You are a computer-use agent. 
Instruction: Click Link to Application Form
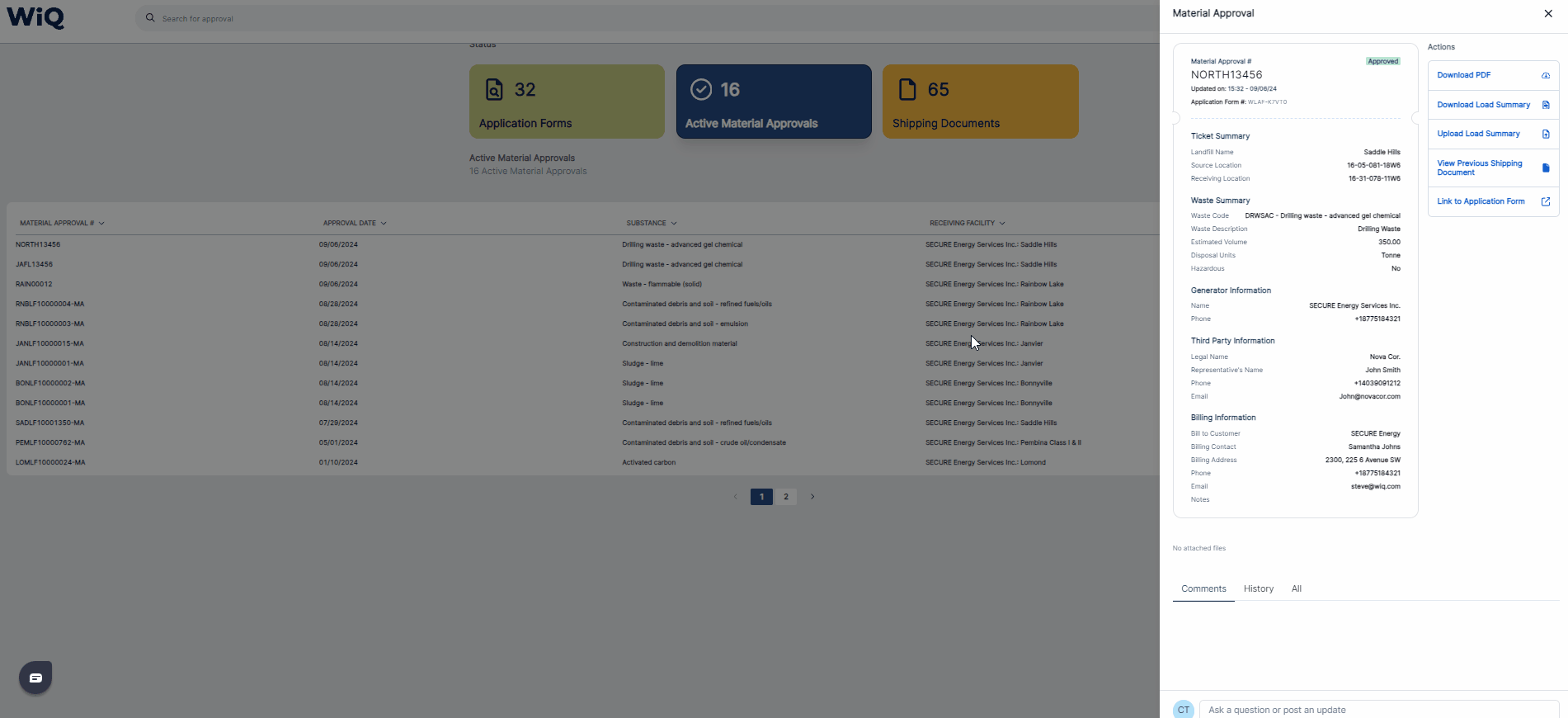(x=1481, y=201)
